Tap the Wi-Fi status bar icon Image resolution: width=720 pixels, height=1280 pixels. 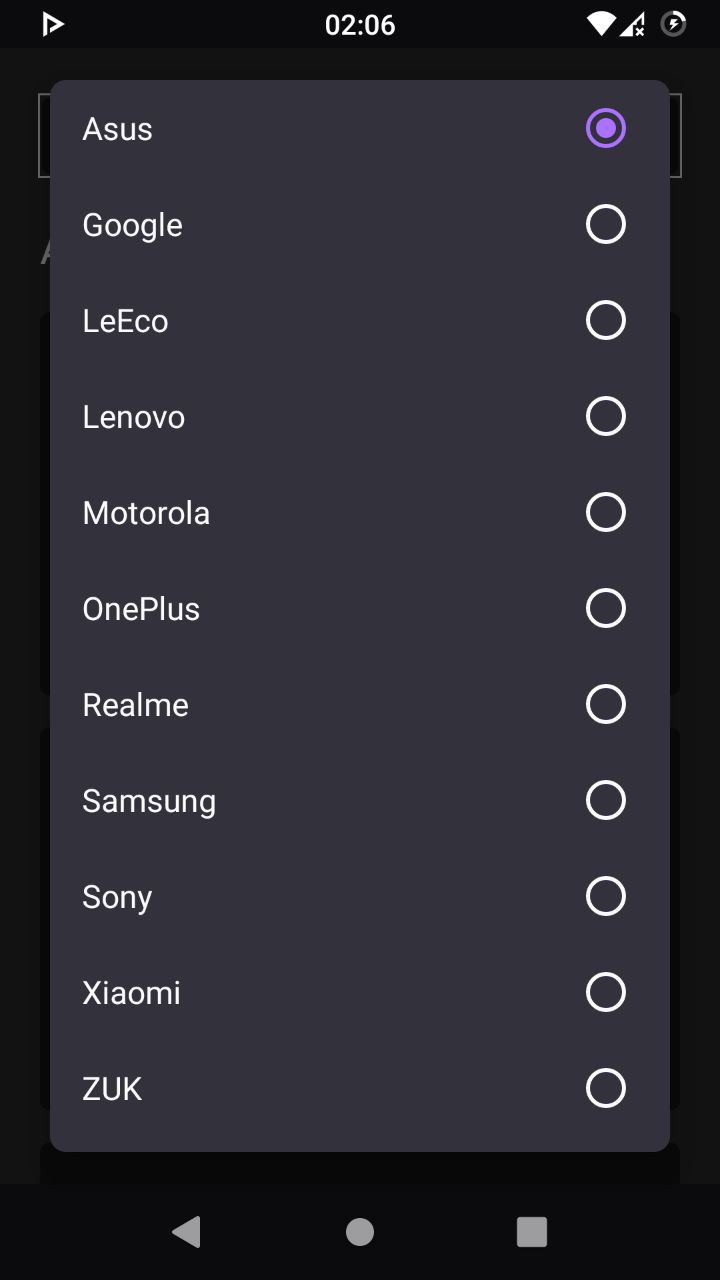(x=601, y=24)
